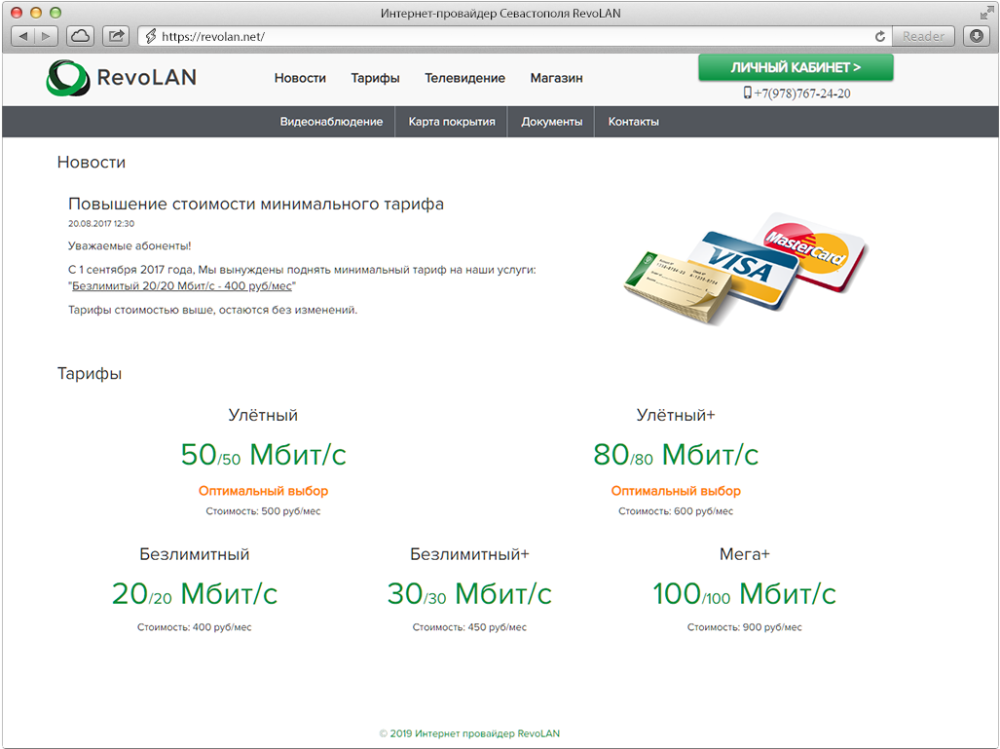Click the revolan.net address bar field

tap(500, 36)
